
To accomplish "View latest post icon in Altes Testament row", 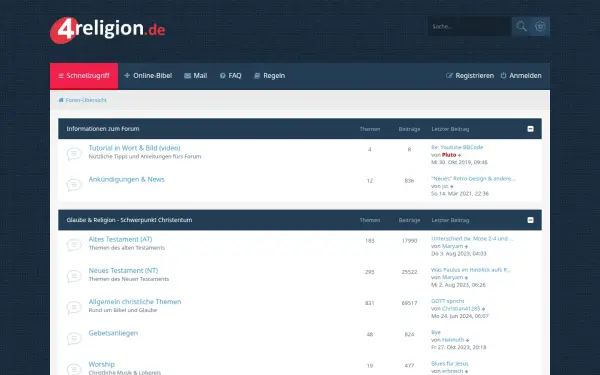I will tap(466, 246).
